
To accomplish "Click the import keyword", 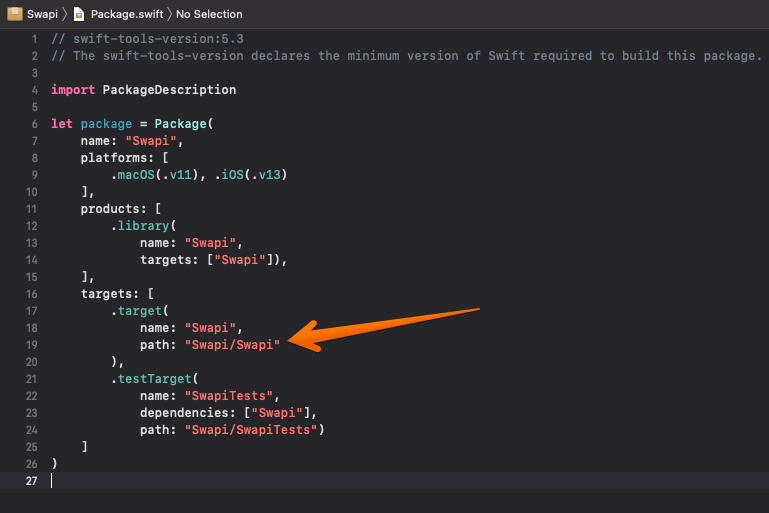I will tap(73, 90).
